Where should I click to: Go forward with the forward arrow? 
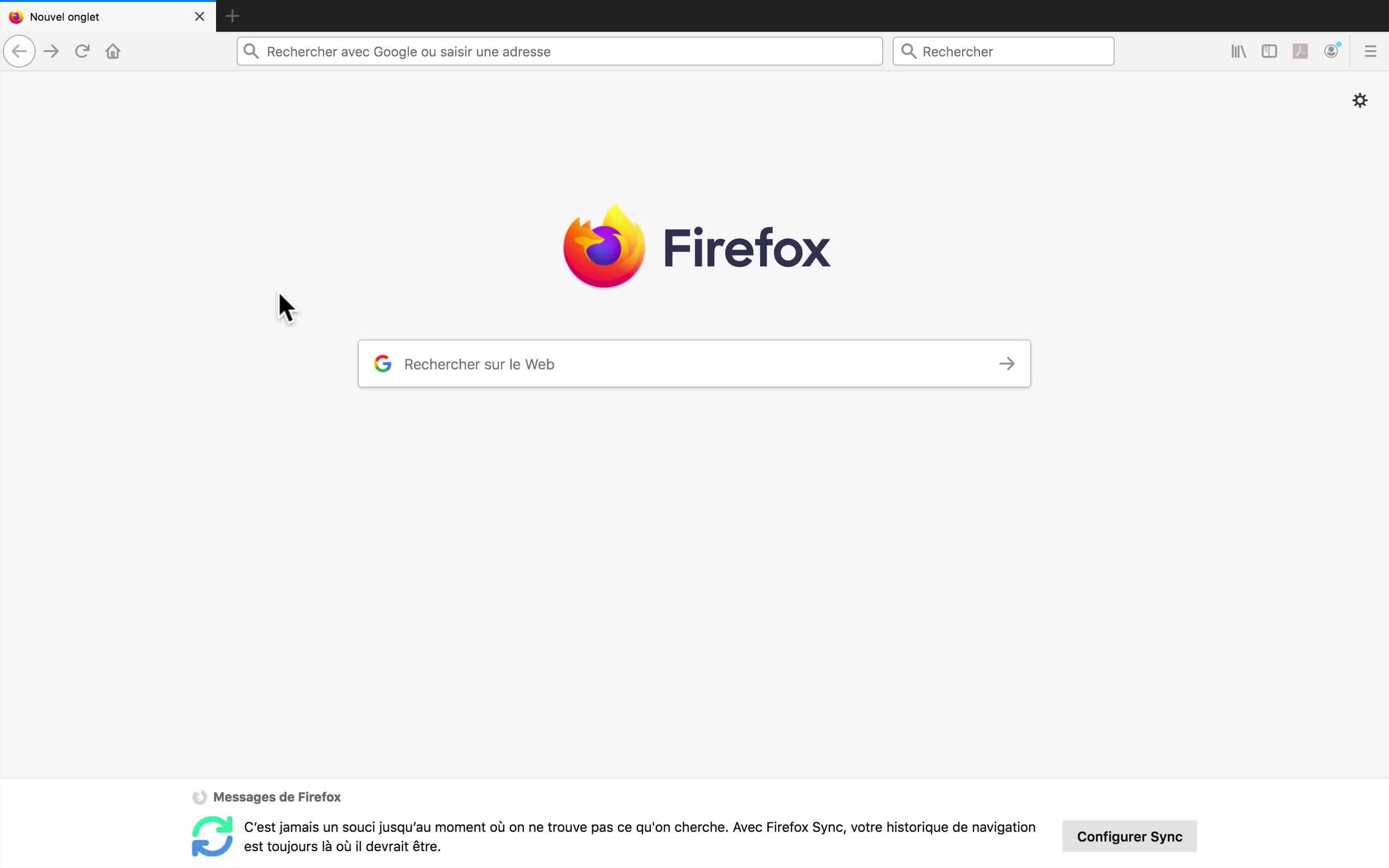point(51,51)
